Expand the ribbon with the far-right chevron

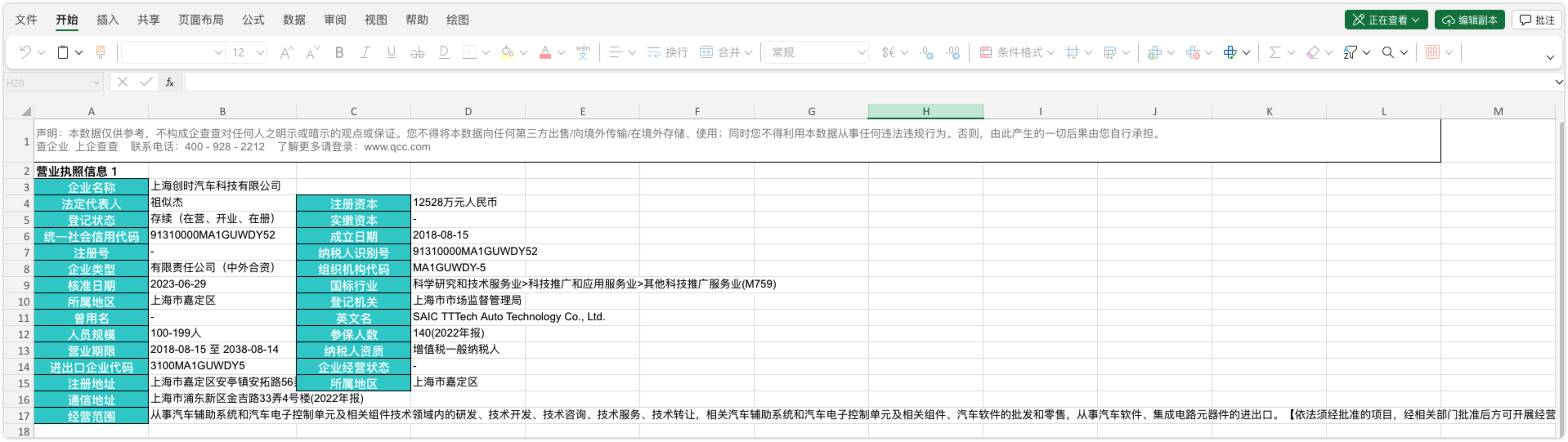1550,57
